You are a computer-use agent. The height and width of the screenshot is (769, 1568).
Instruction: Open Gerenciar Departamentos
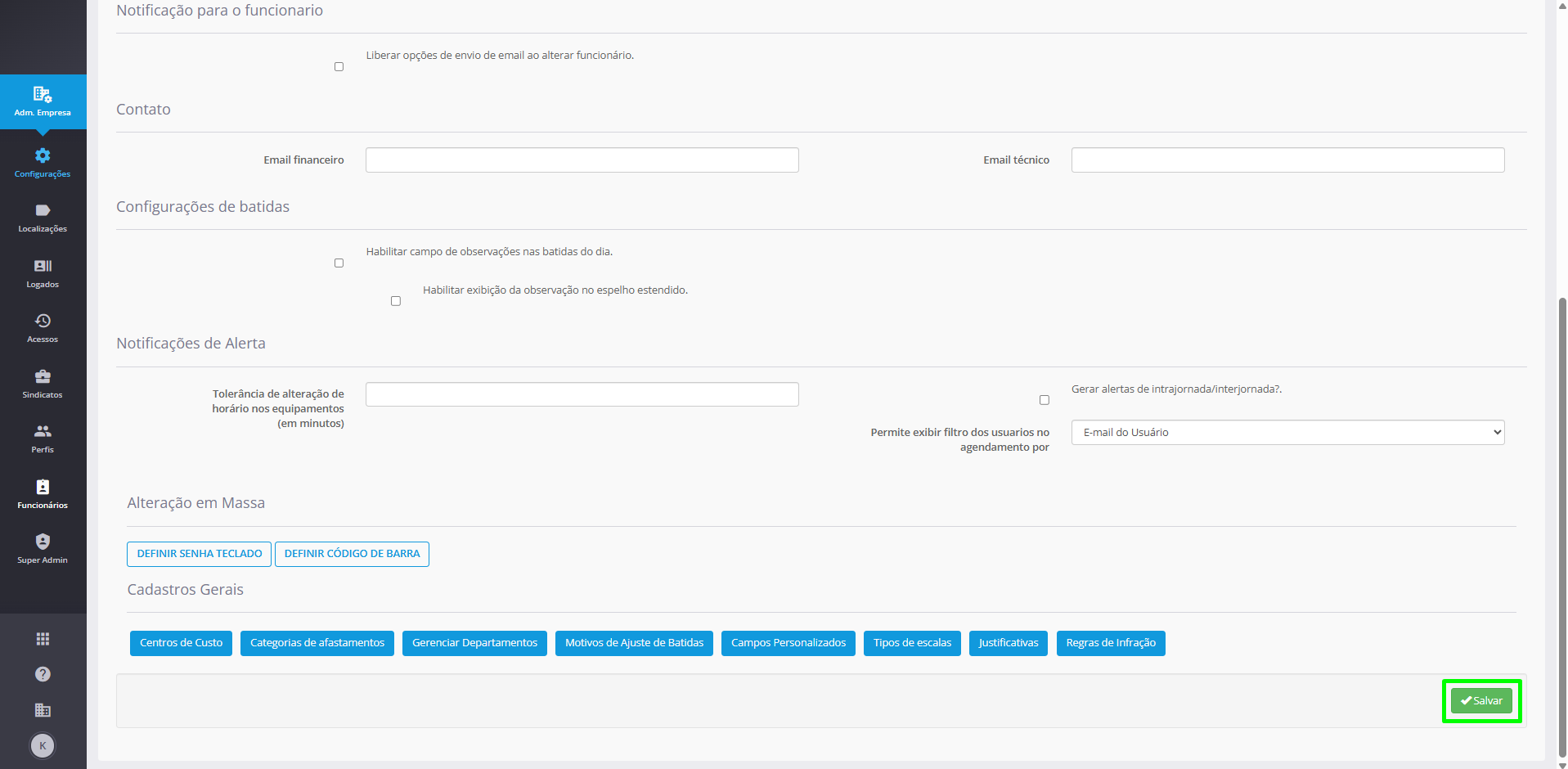[474, 643]
